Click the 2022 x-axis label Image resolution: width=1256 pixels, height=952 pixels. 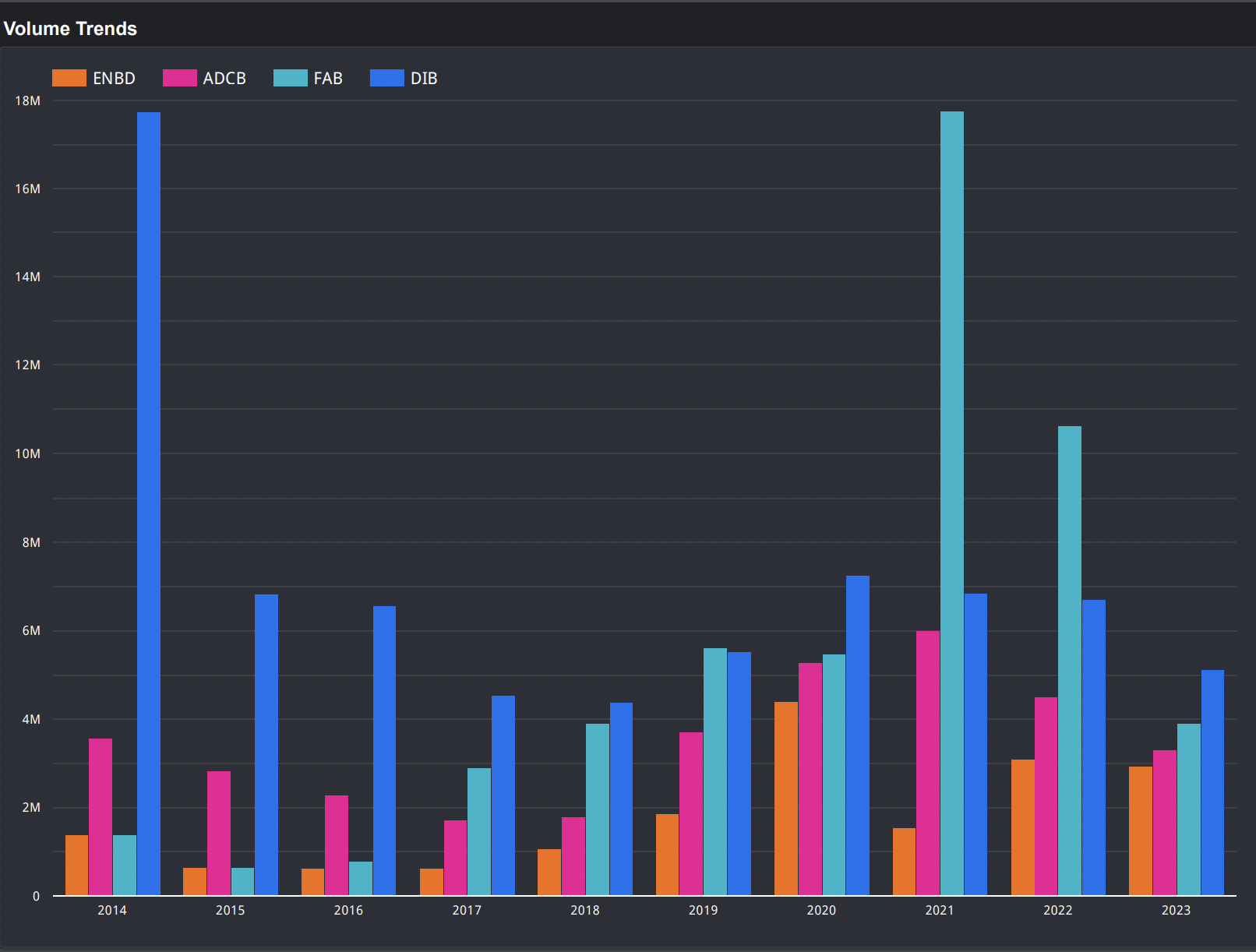[x=1058, y=910]
